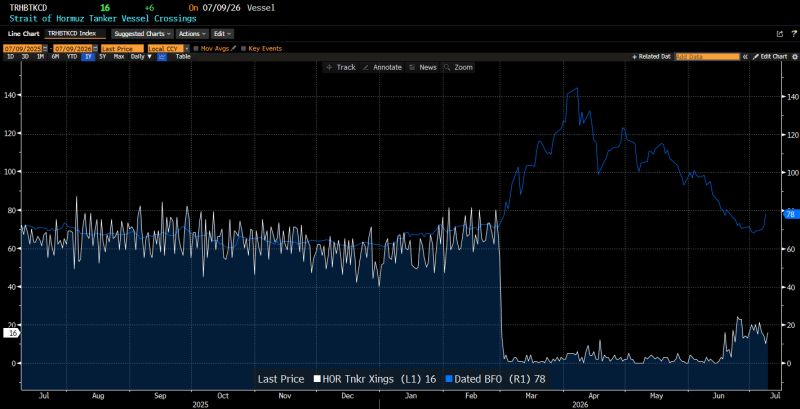
Task: Click the end date 07/09/2026 field
Action: 73,48
